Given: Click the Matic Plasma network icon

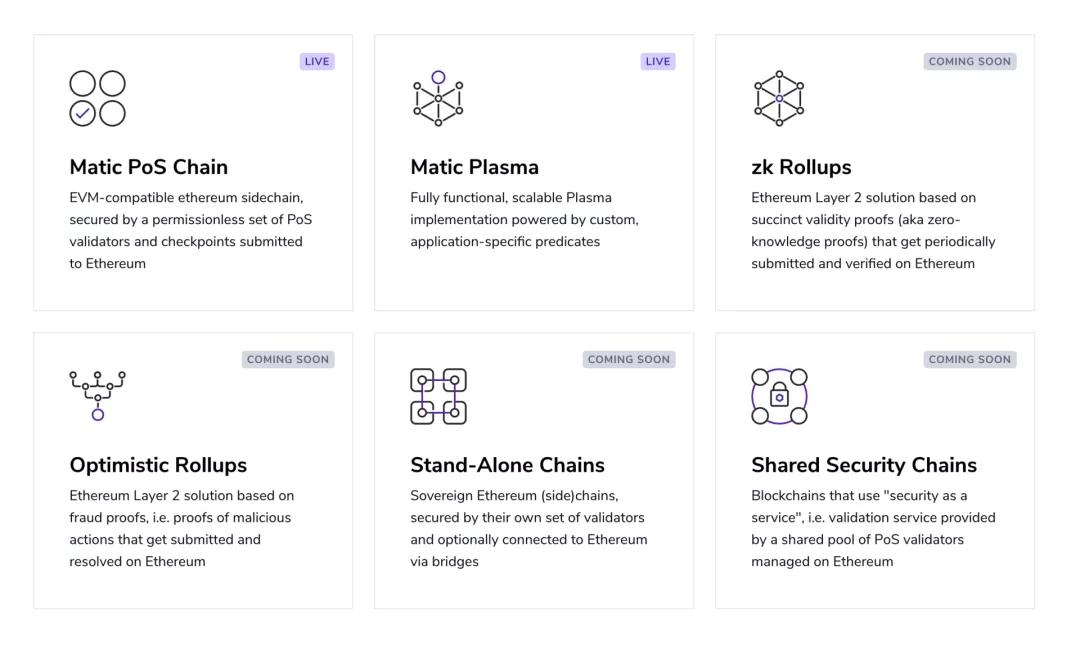Looking at the screenshot, I should [438, 98].
